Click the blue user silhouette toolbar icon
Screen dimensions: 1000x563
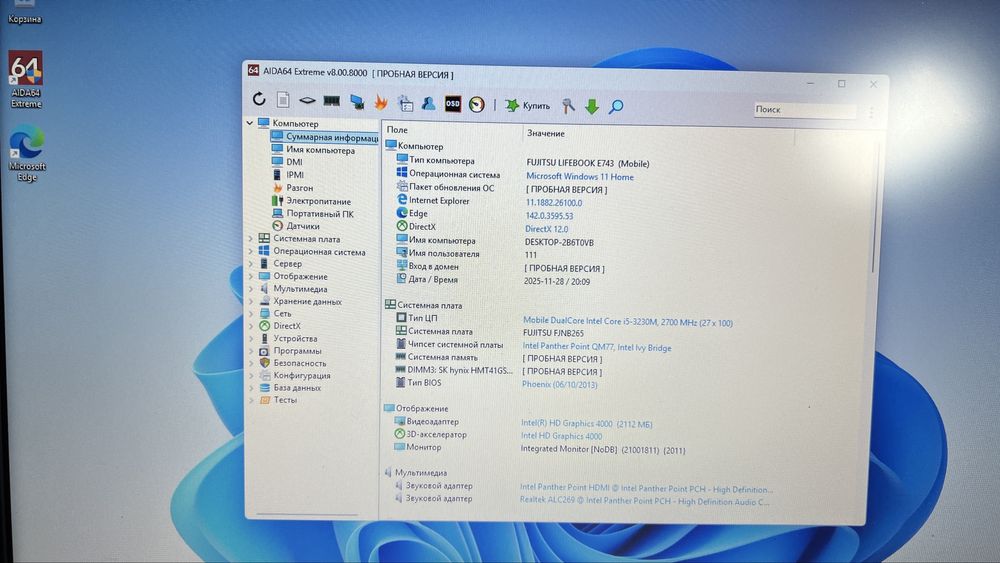[x=429, y=103]
